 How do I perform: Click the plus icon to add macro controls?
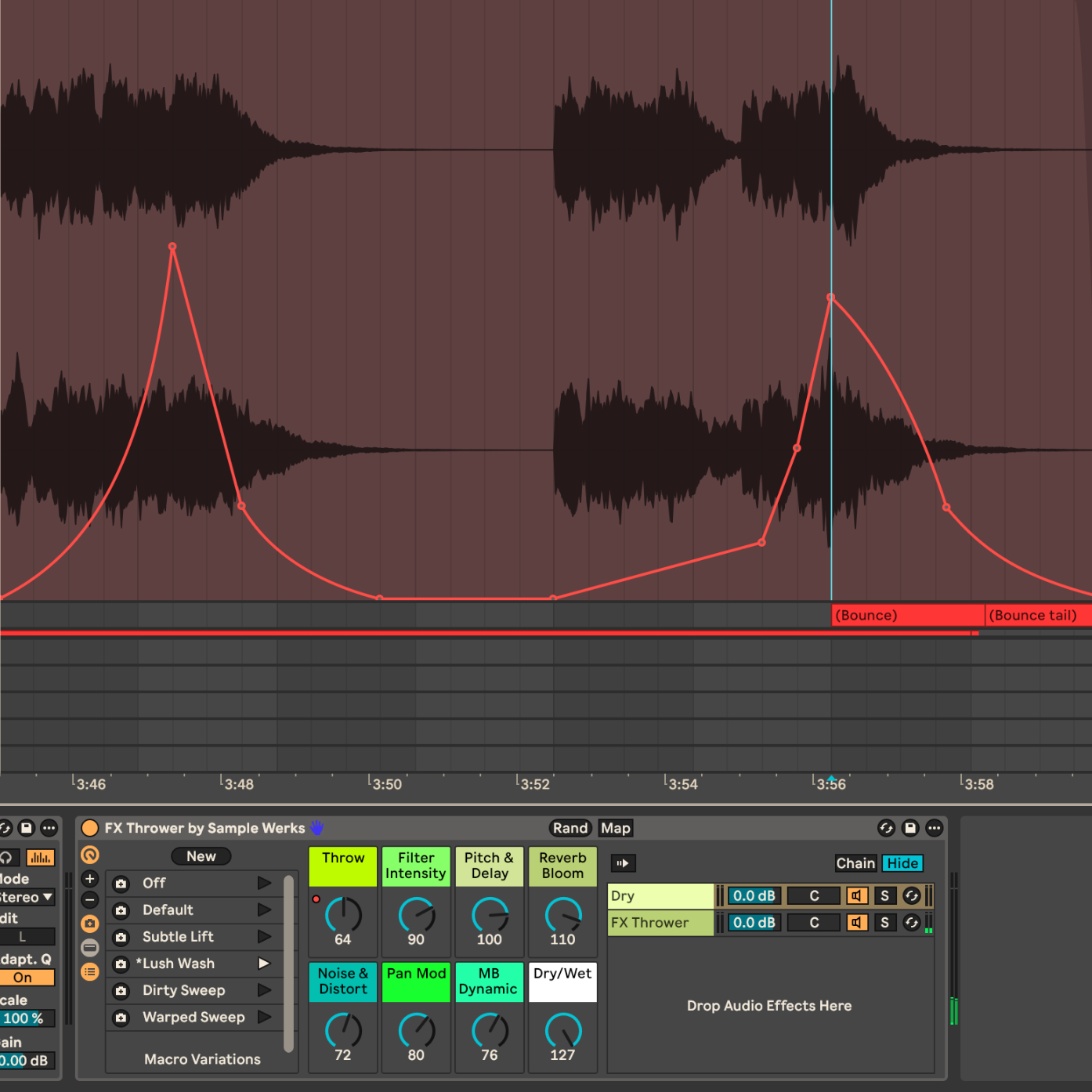click(x=90, y=879)
